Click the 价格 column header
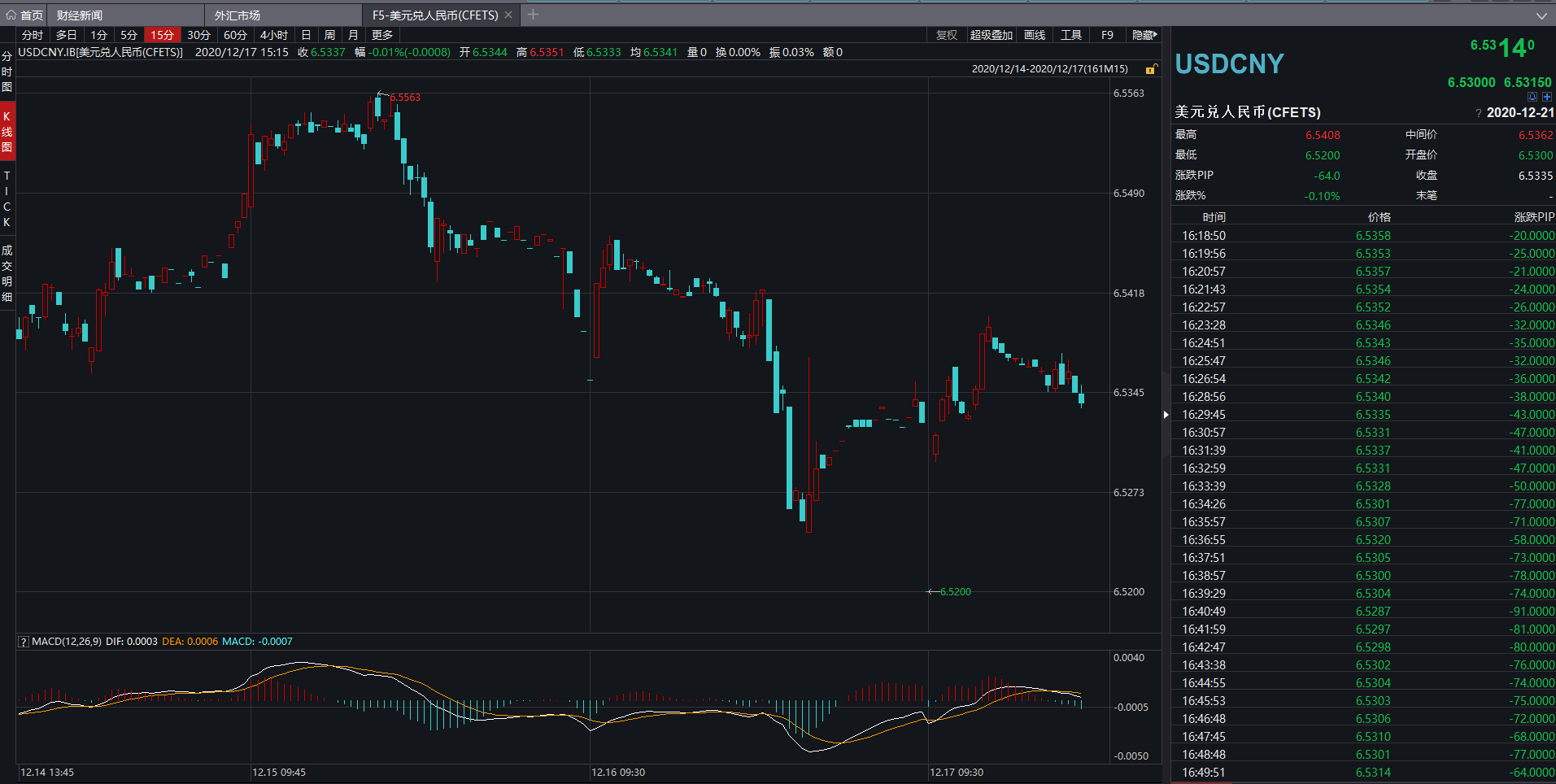The height and width of the screenshot is (784, 1556). click(1379, 217)
